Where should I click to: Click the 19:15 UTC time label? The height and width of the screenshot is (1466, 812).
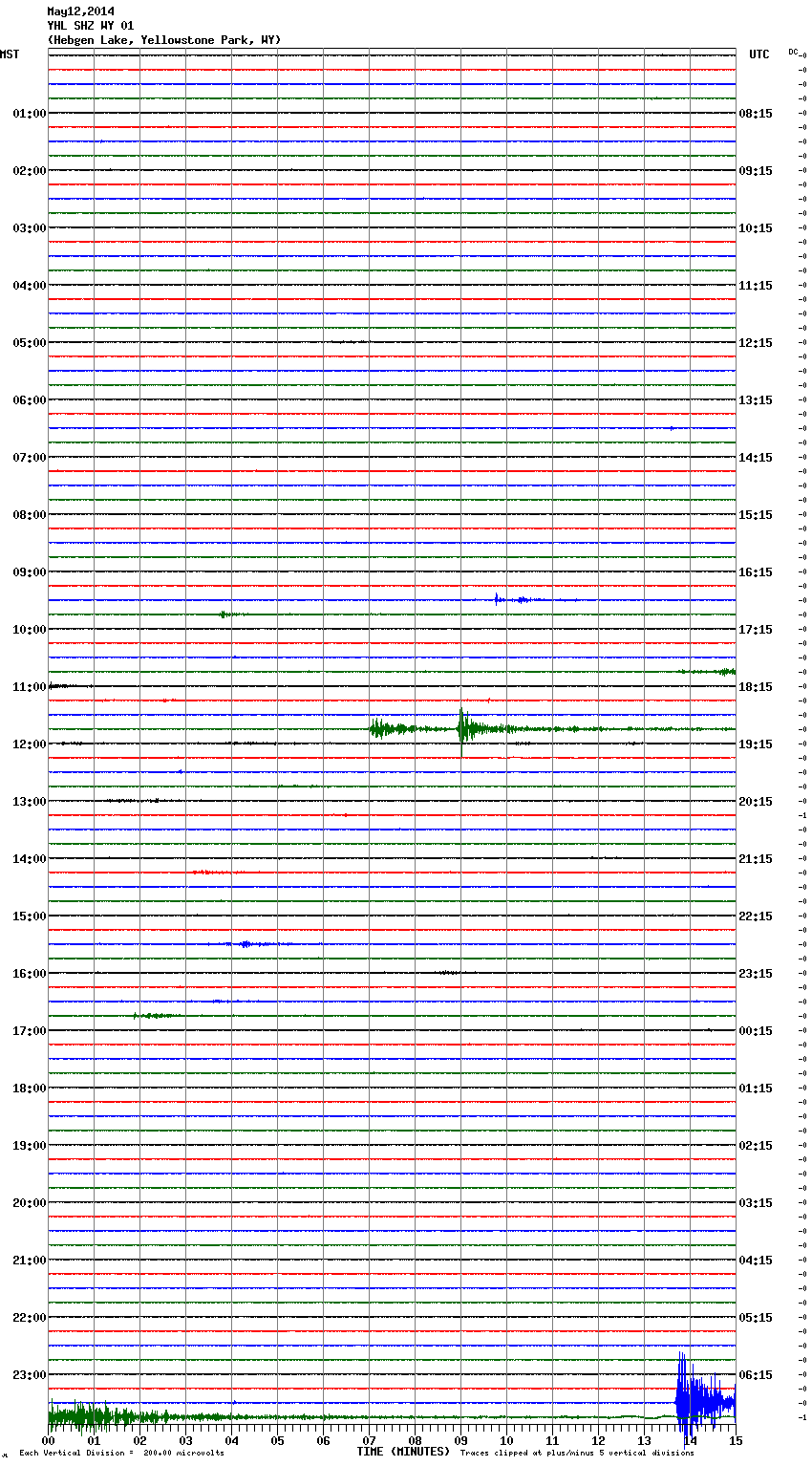tap(756, 744)
